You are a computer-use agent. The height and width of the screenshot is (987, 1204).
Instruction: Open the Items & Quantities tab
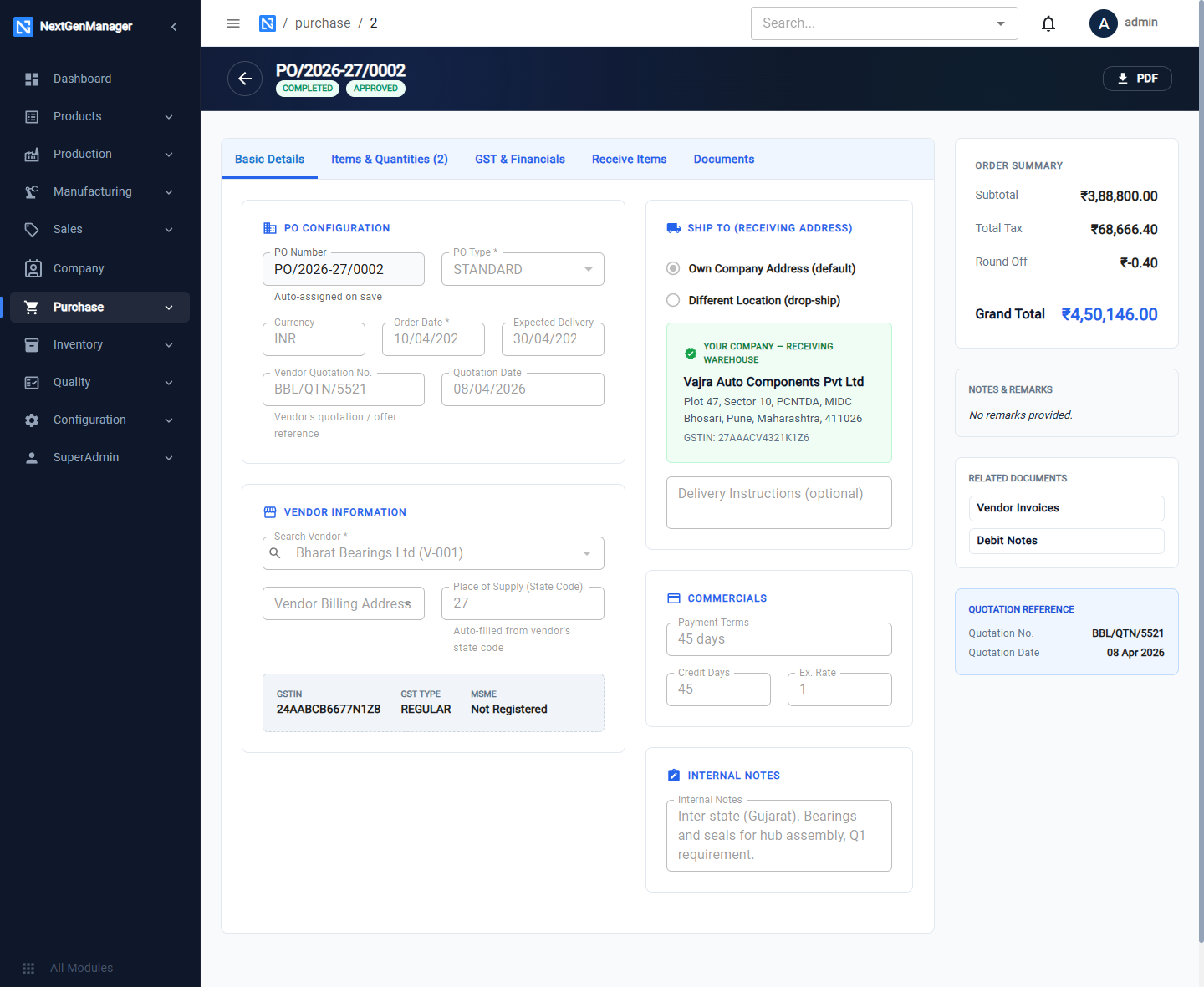coord(390,159)
